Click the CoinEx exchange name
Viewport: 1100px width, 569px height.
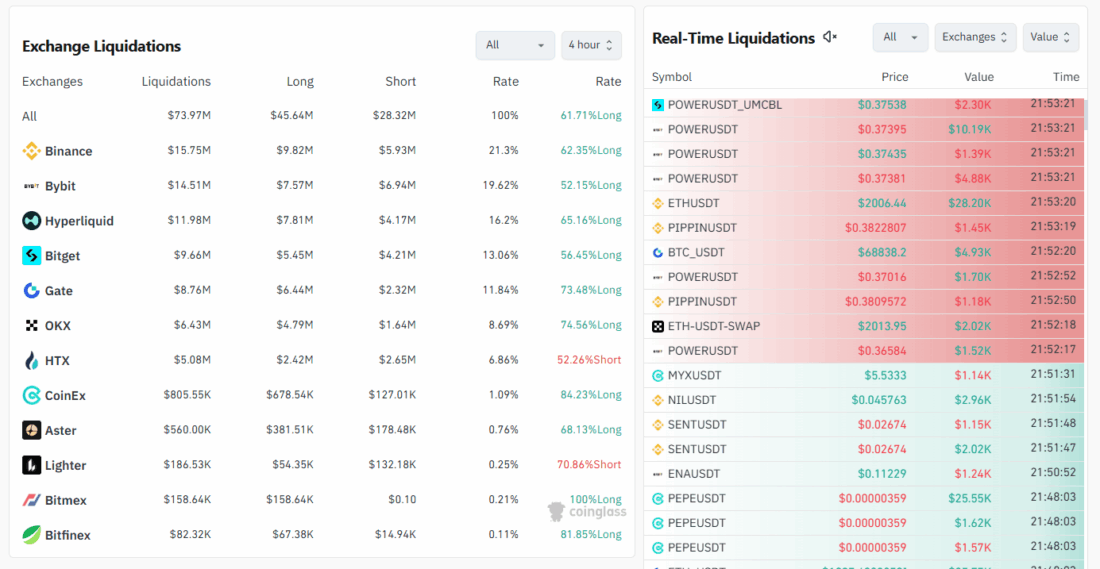tap(65, 396)
